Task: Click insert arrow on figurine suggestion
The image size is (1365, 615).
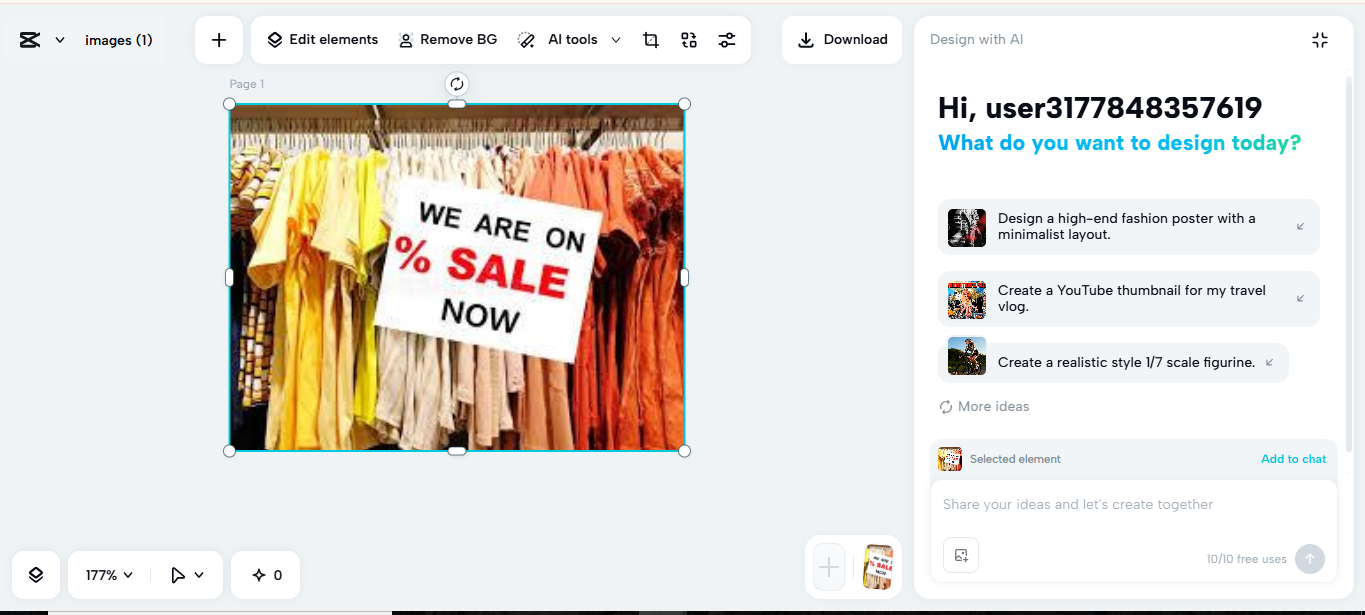Action: point(1269,363)
